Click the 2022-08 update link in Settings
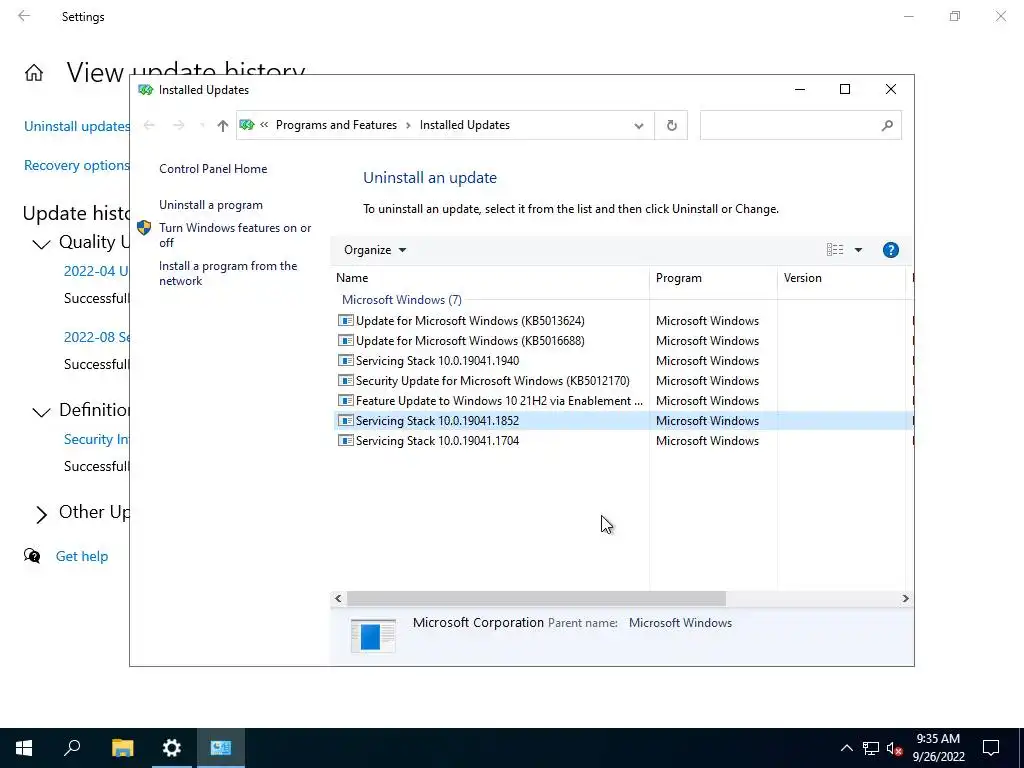 pyautogui.click(x=97, y=337)
